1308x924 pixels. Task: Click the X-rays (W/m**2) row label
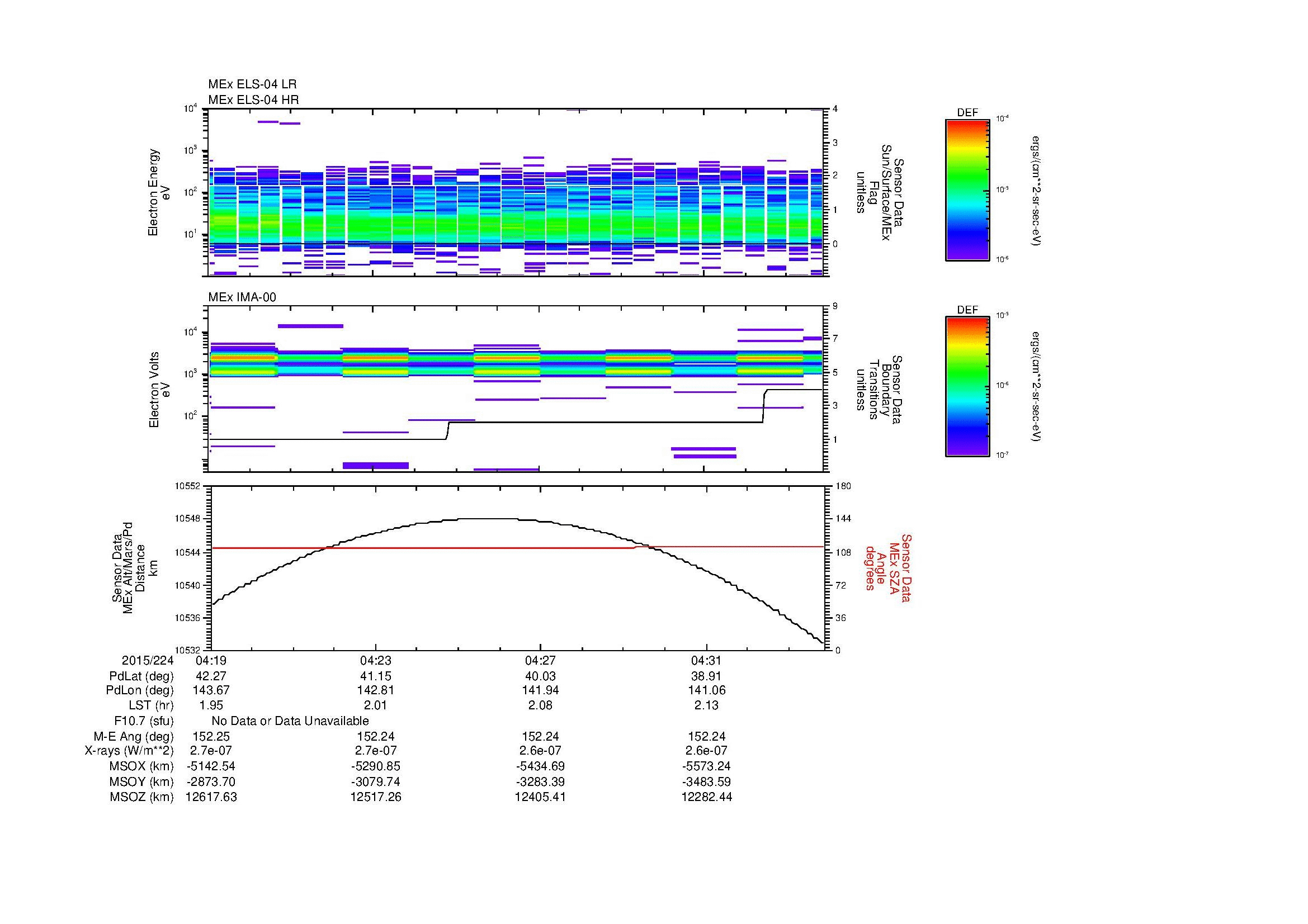pyautogui.click(x=129, y=751)
